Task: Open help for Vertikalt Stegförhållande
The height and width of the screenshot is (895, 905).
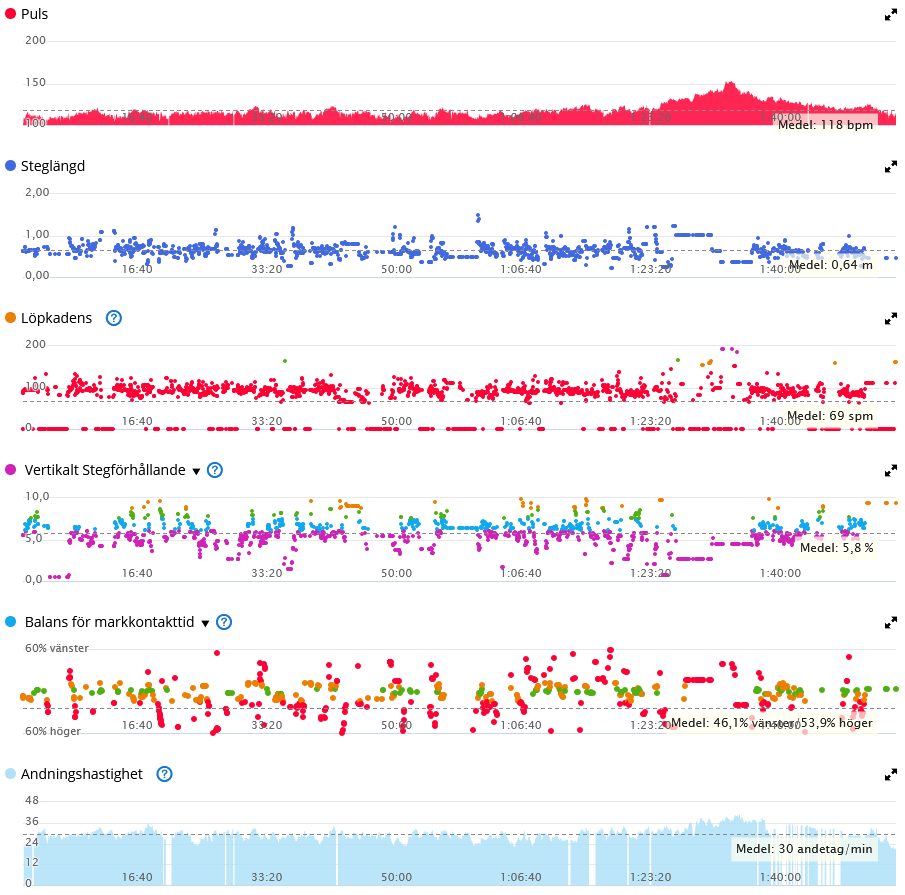Action: [x=215, y=470]
